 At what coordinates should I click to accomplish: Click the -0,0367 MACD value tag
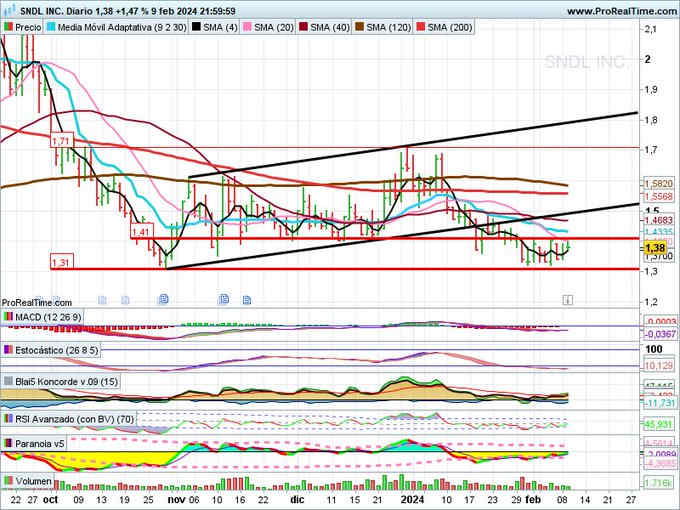click(660, 334)
